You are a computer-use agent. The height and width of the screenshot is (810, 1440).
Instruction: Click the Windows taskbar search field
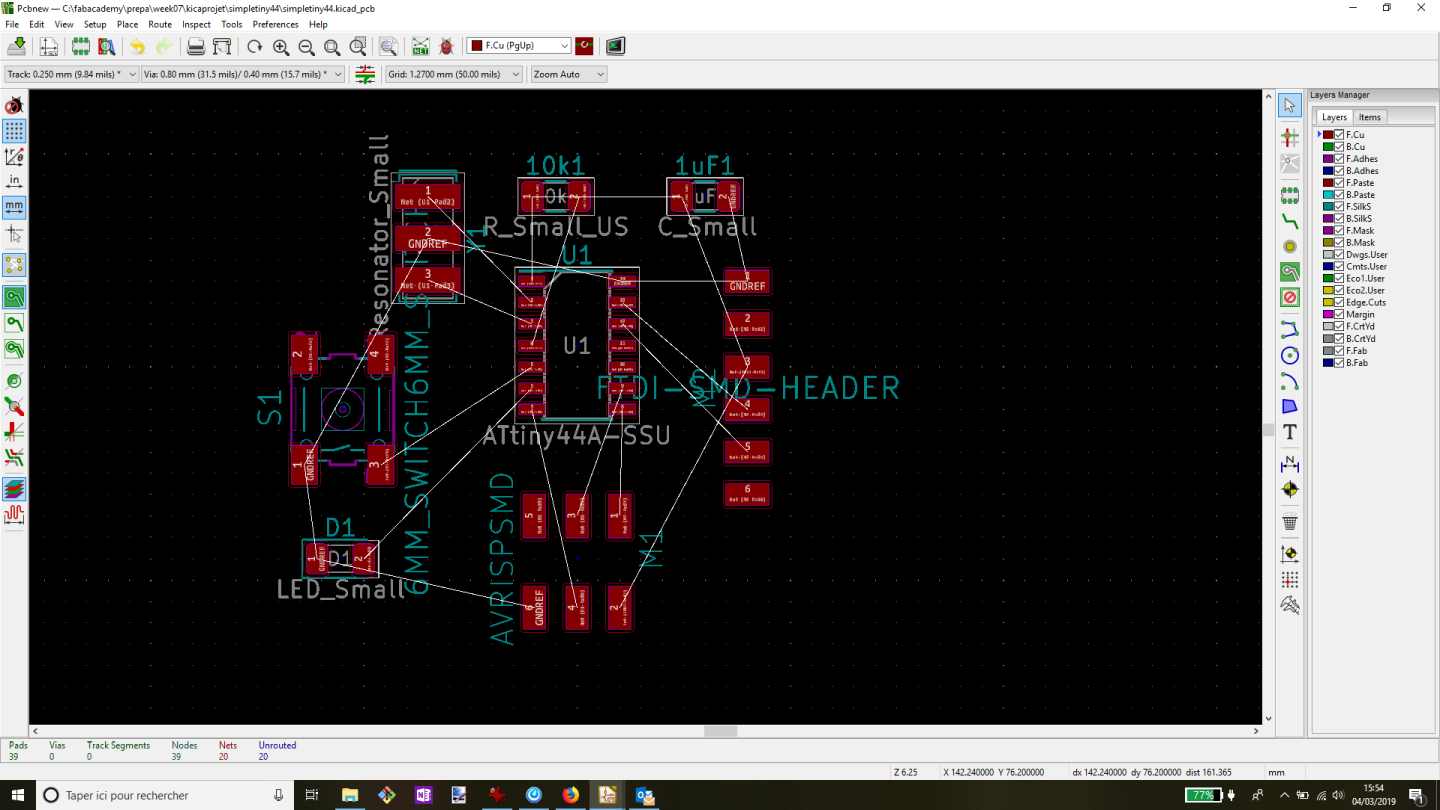click(164, 795)
